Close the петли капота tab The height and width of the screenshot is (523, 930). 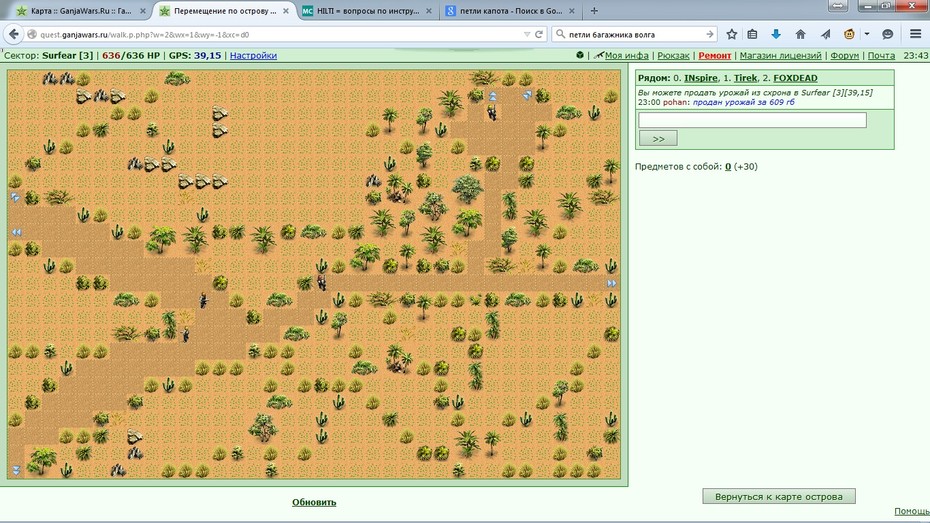[x=572, y=11]
